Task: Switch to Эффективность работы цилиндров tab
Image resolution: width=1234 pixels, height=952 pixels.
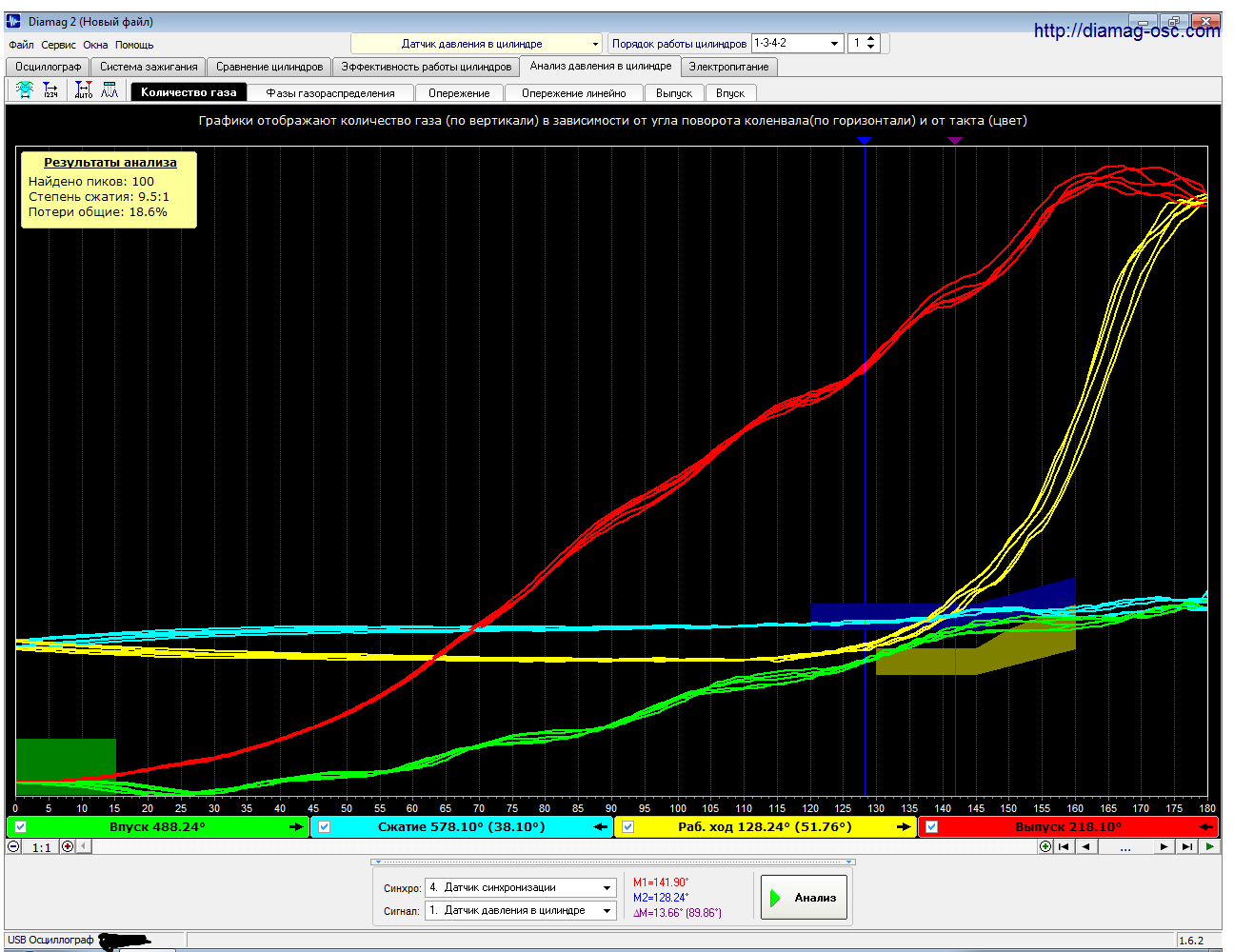Action: 427,67
